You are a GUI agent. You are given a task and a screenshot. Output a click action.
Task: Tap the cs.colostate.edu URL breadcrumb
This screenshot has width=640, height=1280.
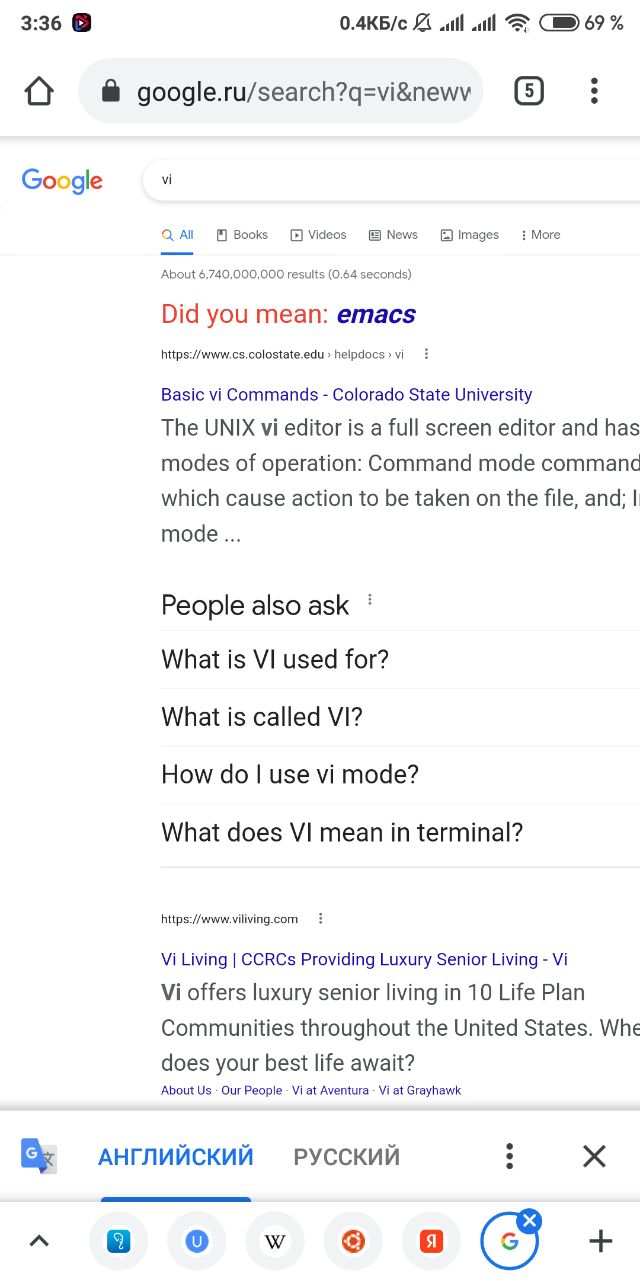(282, 354)
